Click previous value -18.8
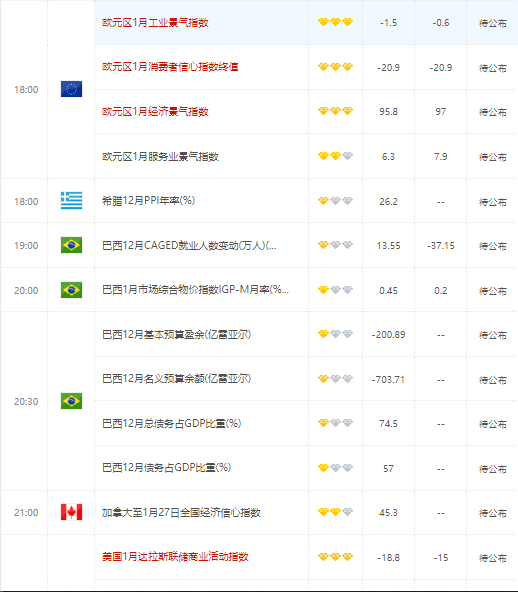This screenshot has width=518, height=592. 388,558
